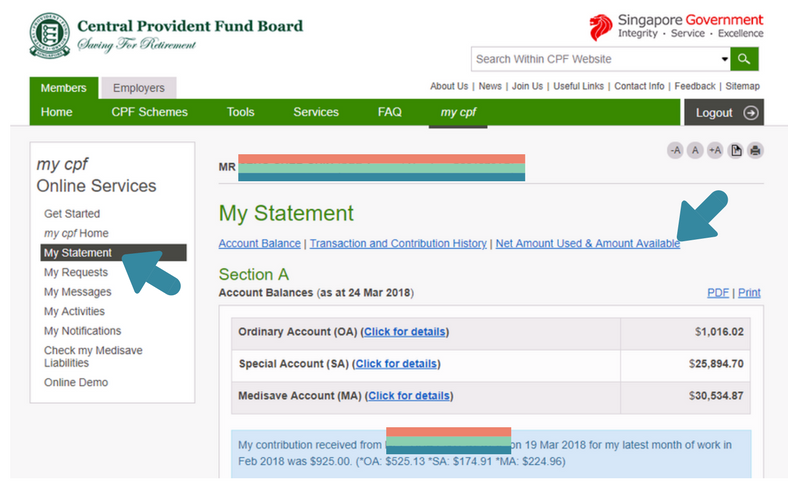Image resolution: width=788 pixels, height=481 pixels.
Task: Click the PDF document icon at top right
Action: tap(736, 150)
